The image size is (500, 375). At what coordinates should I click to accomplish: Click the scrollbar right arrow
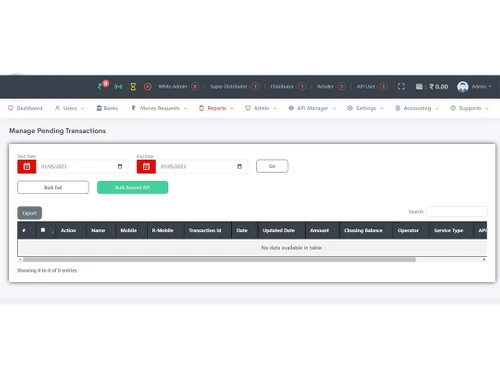tap(484, 260)
